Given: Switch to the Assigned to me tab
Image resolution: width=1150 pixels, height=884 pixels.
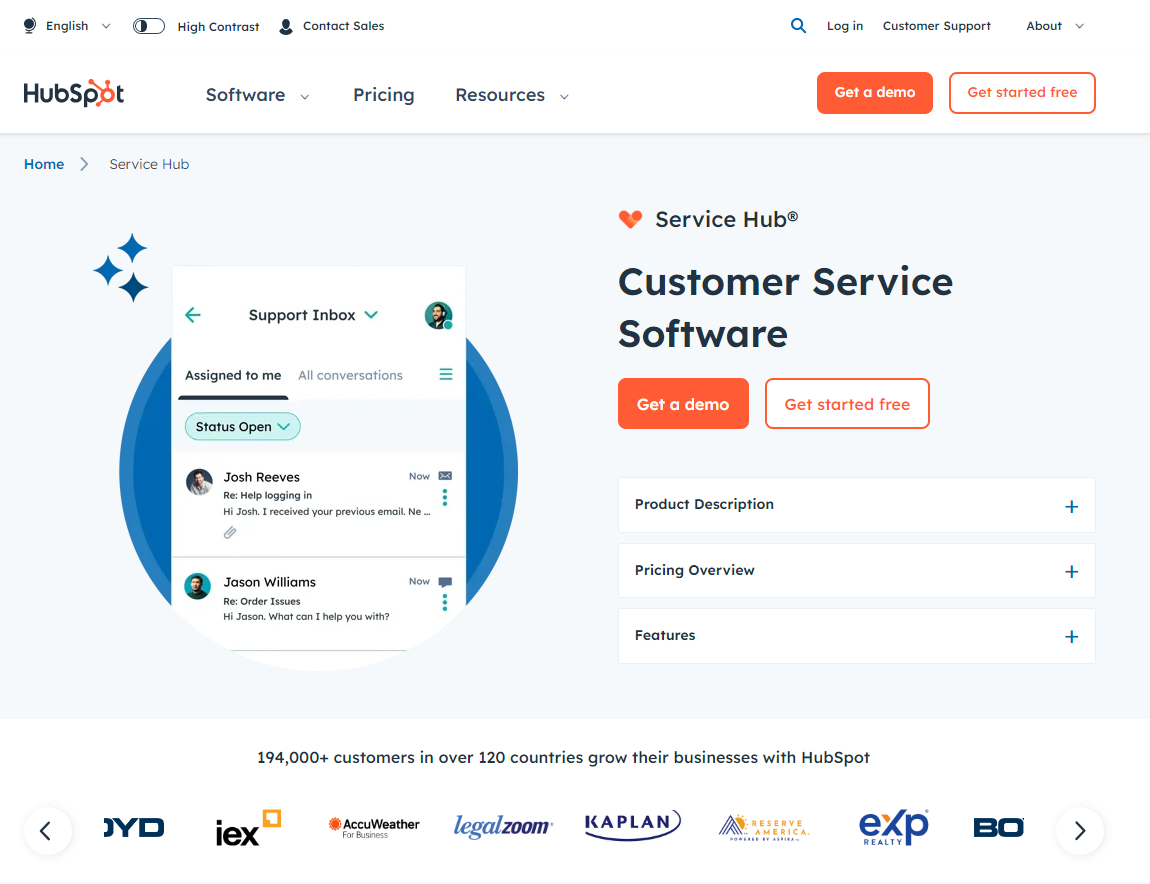Looking at the screenshot, I should tap(233, 376).
